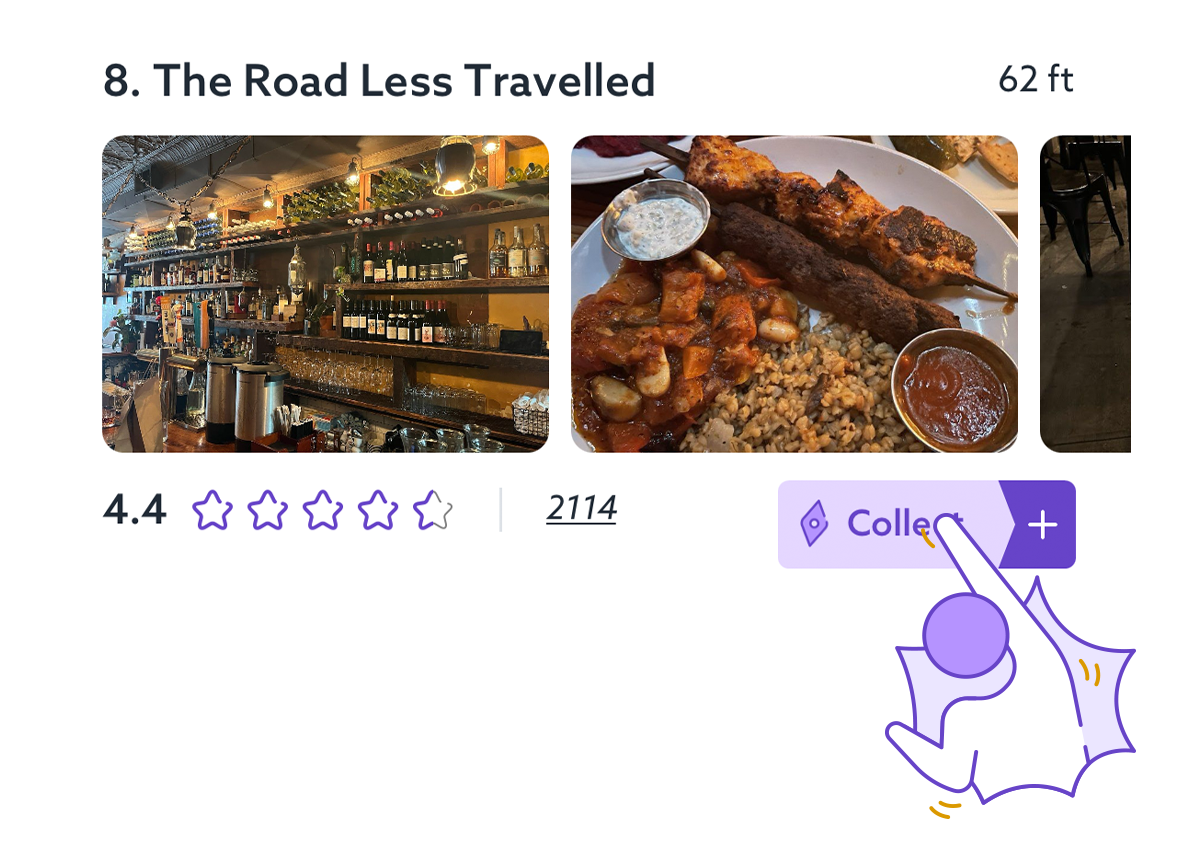Click the 4.4 rating score

pos(134,510)
